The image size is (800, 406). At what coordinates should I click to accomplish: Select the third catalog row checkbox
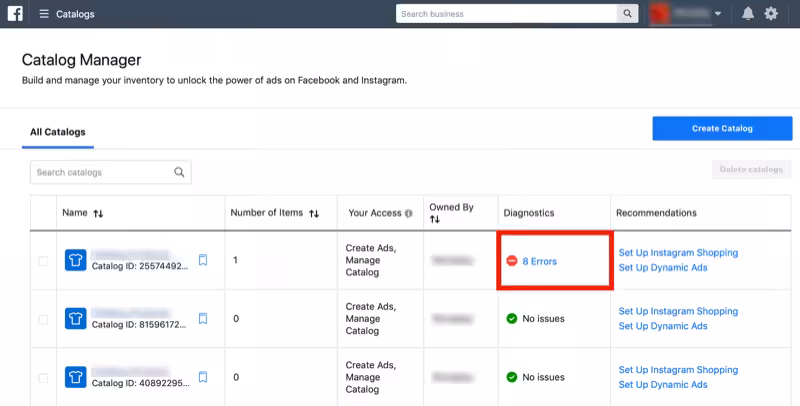[x=43, y=377]
